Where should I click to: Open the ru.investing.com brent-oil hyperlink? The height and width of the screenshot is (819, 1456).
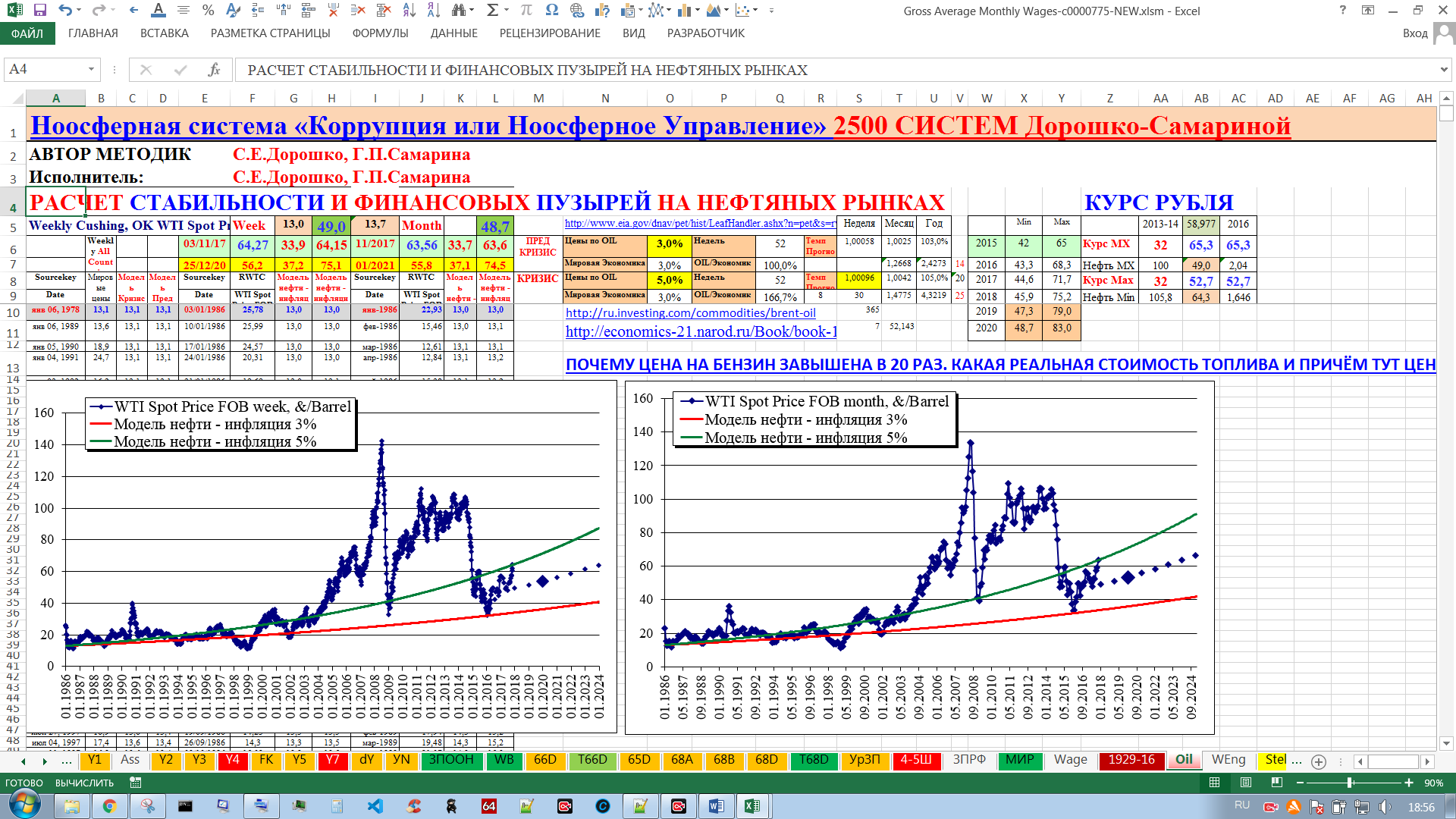tap(690, 313)
